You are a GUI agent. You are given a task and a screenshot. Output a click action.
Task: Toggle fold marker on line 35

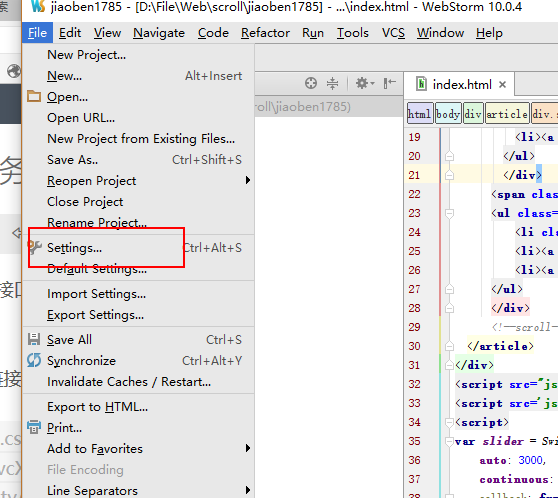coord(449,441)
